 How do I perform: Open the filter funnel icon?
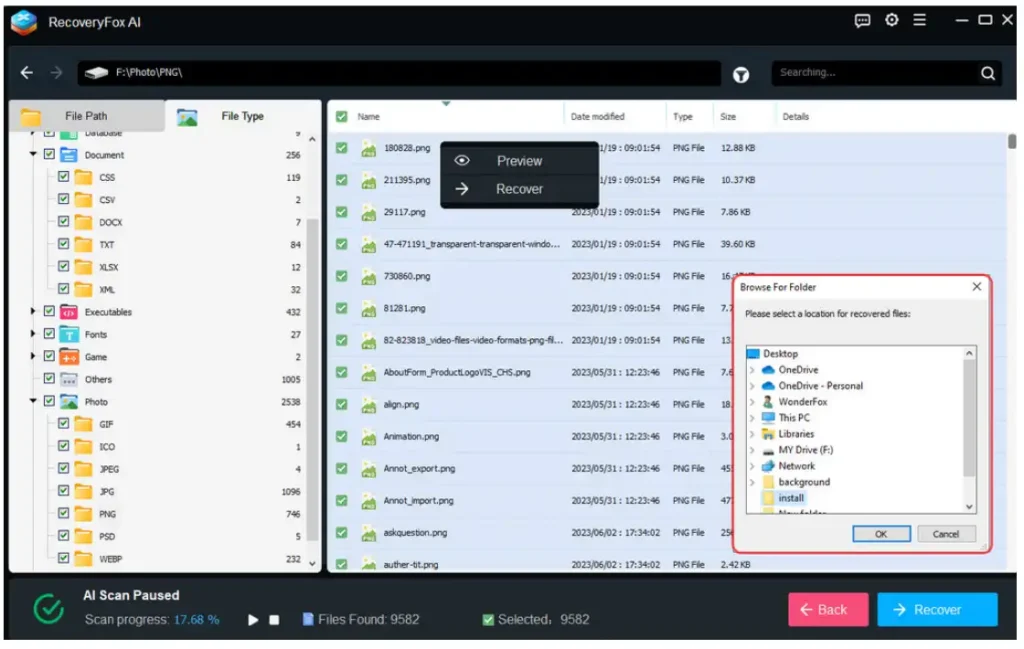[x=741, y=75]
